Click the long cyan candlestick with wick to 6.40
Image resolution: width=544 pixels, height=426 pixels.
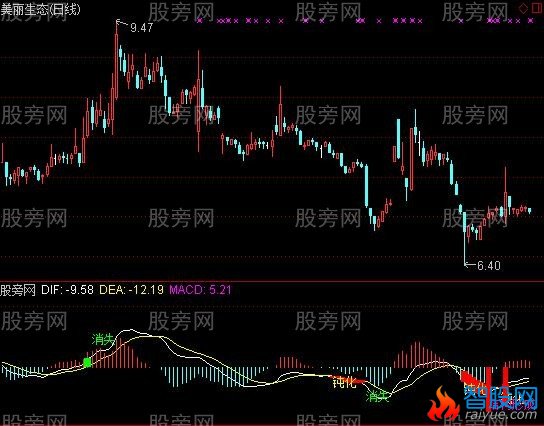point(465,239)
